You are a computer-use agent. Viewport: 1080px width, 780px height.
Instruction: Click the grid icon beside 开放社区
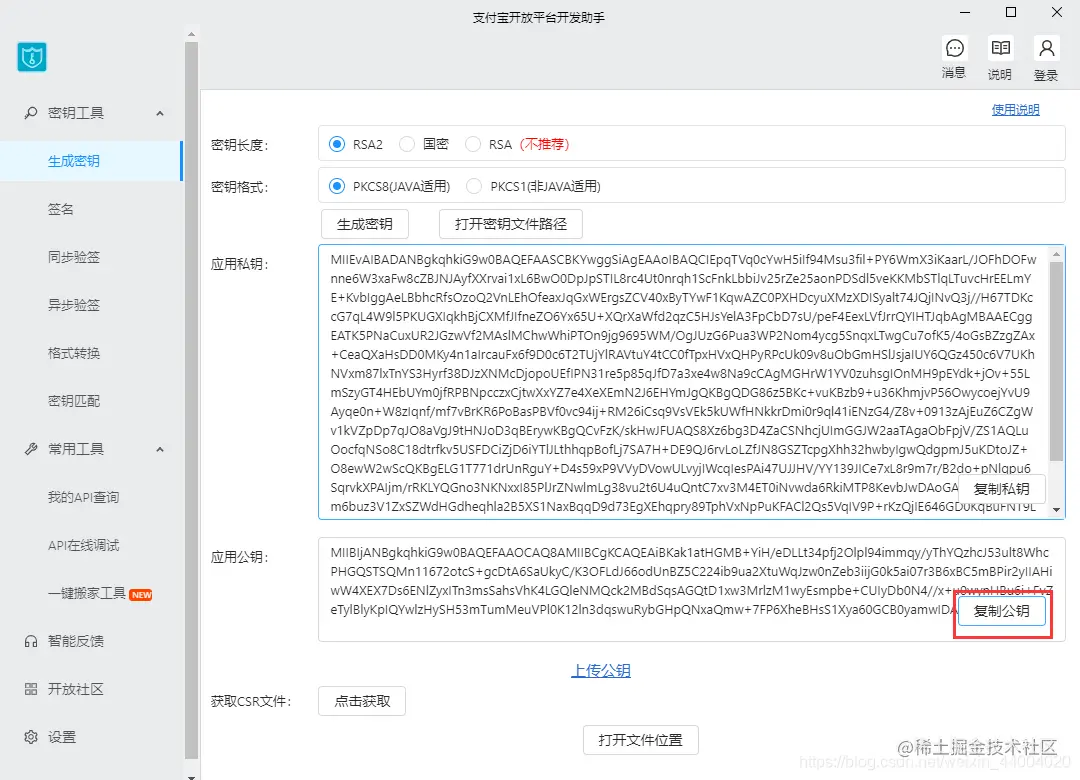coord(31,689)
